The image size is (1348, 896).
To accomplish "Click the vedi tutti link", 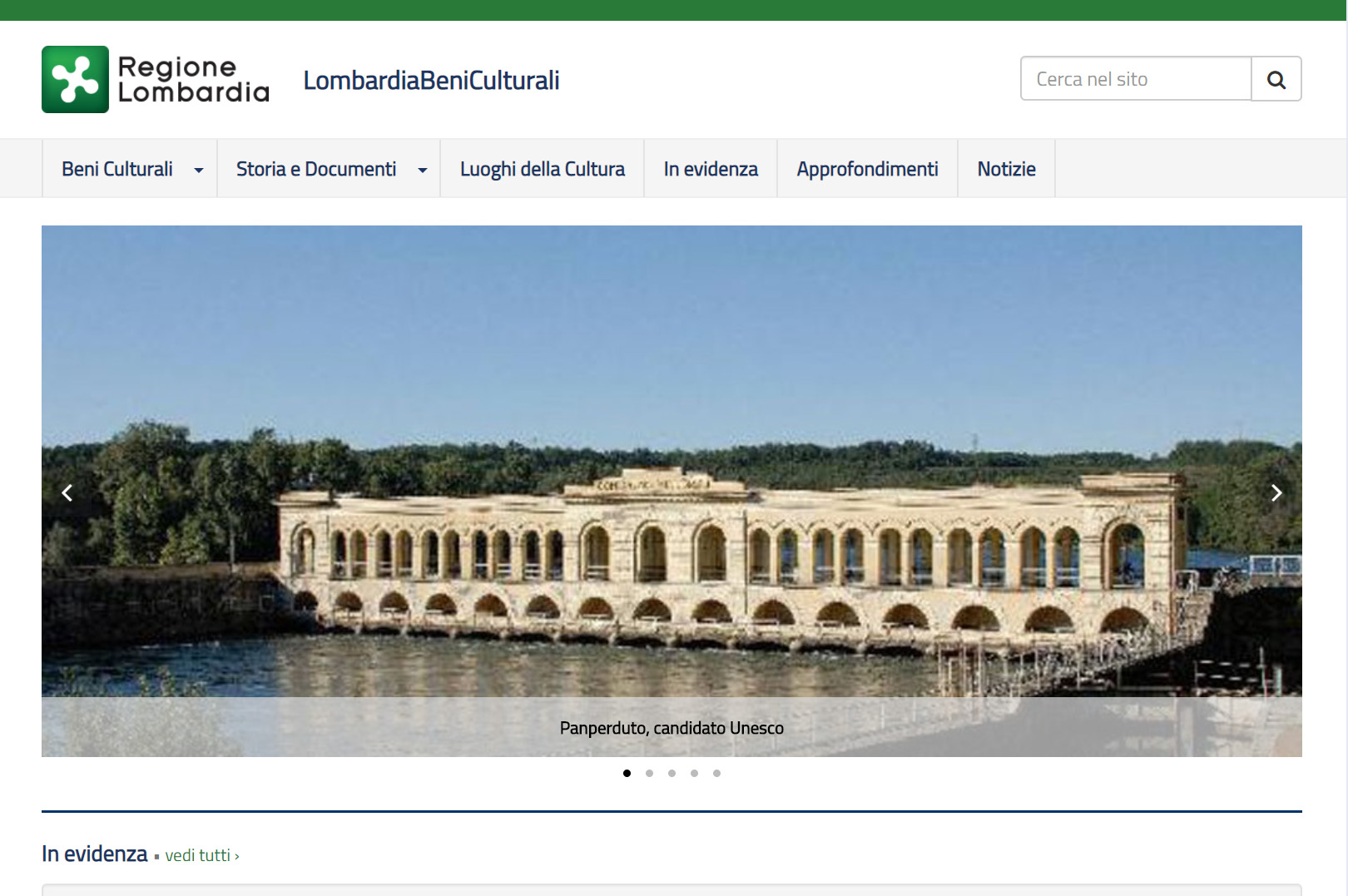I will pyautogui.click(x=198, y=854).
